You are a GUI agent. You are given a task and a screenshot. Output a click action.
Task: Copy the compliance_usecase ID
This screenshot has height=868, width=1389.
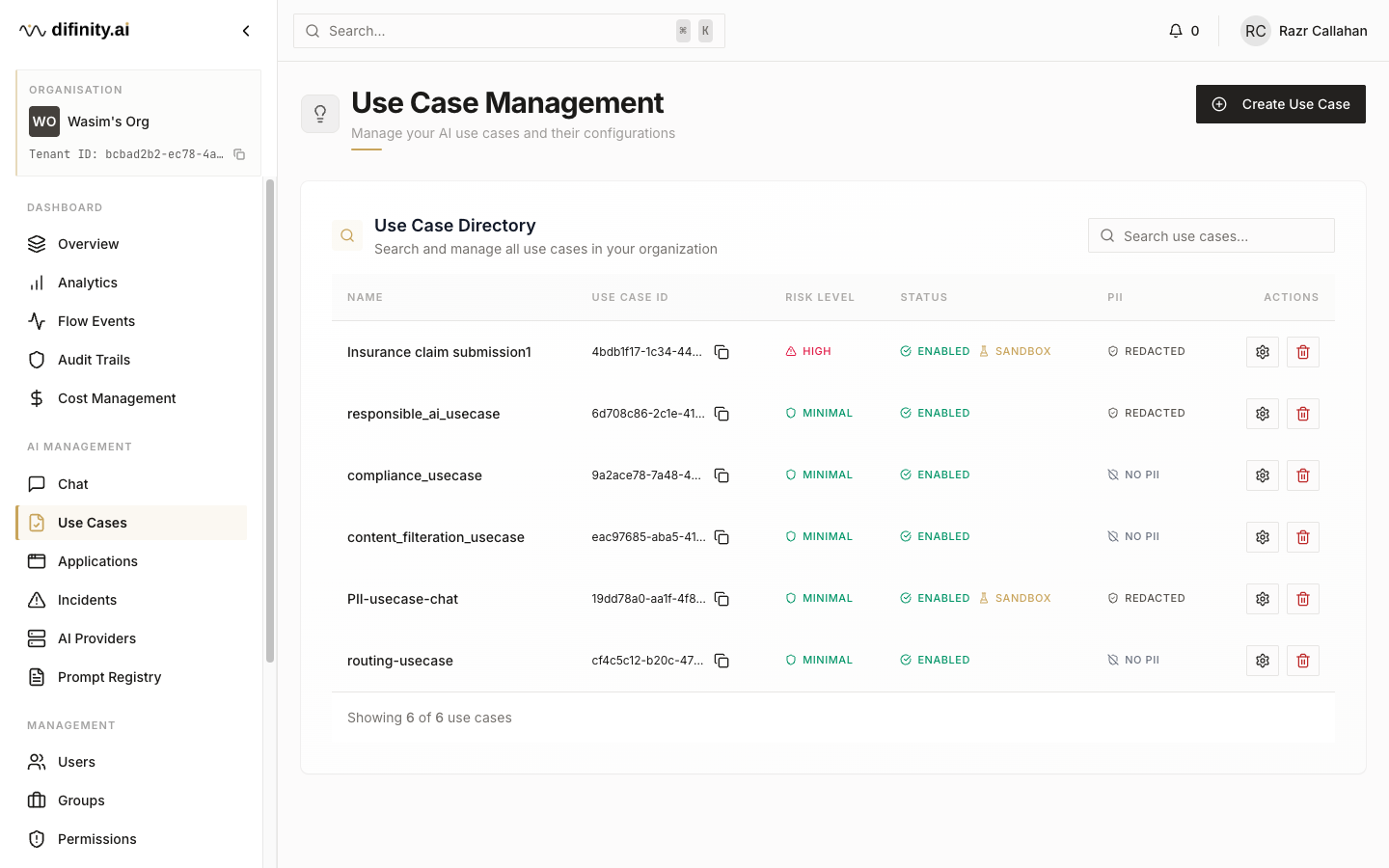(x=722, y=475)
